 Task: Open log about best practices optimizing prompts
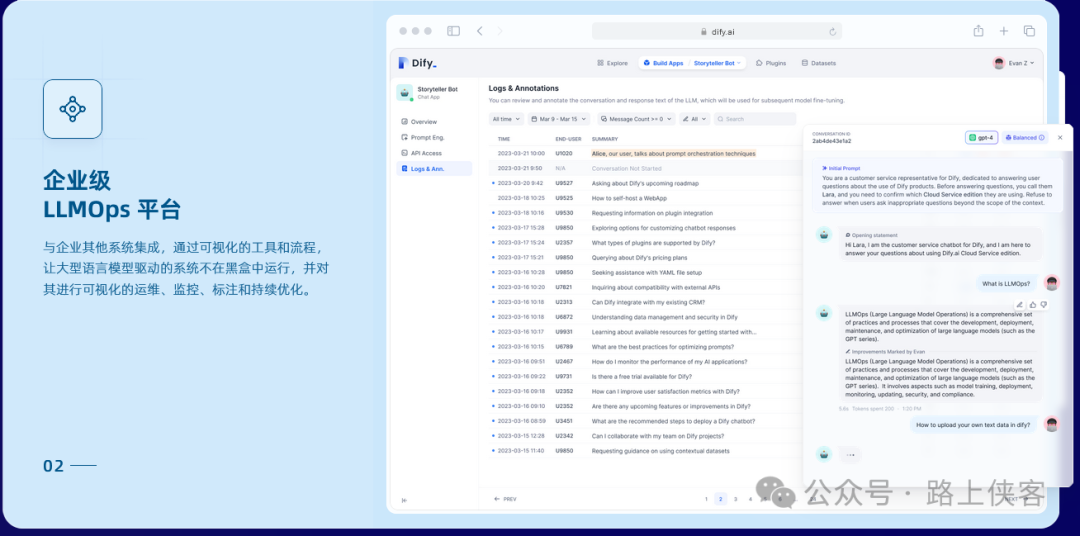[x=645, y=347]
